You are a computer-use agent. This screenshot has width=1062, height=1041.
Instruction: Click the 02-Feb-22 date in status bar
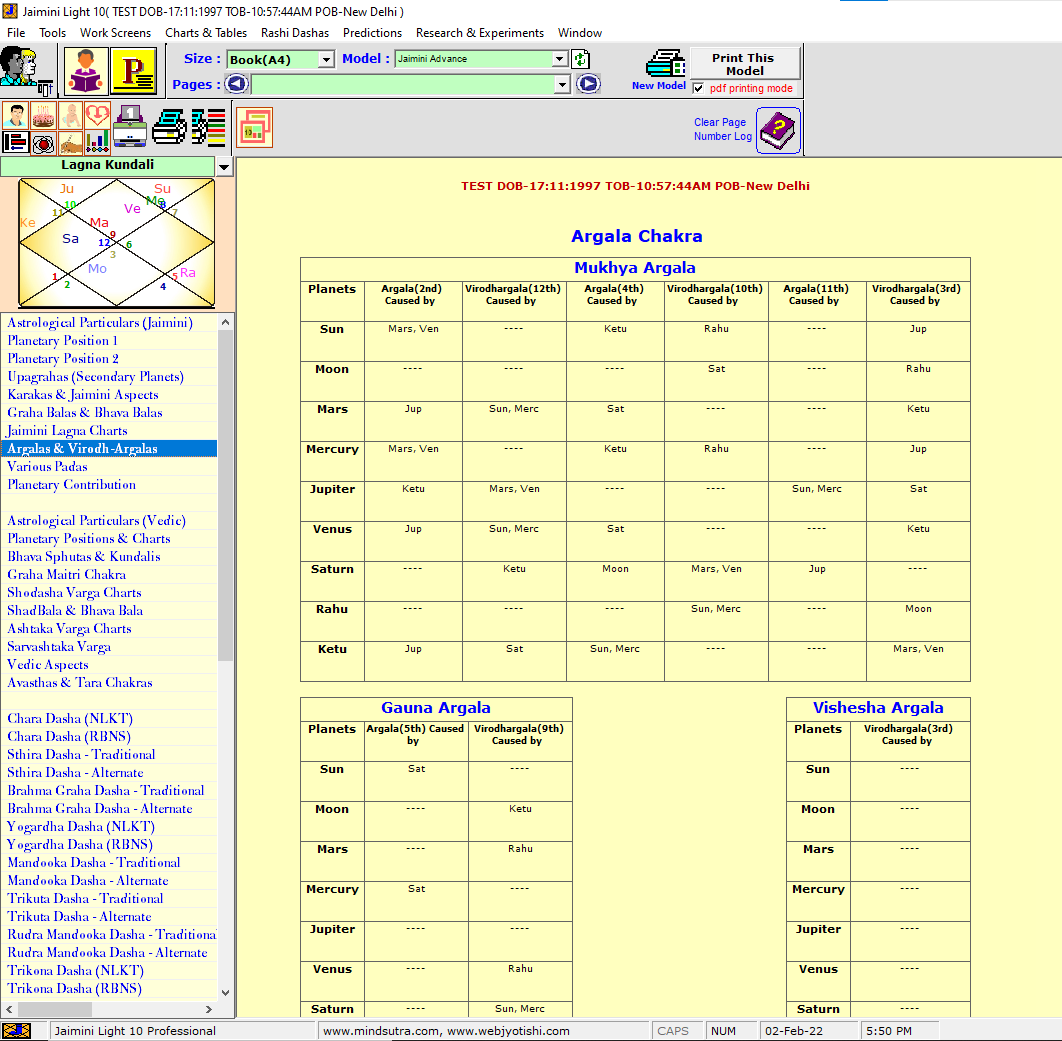794,1031
